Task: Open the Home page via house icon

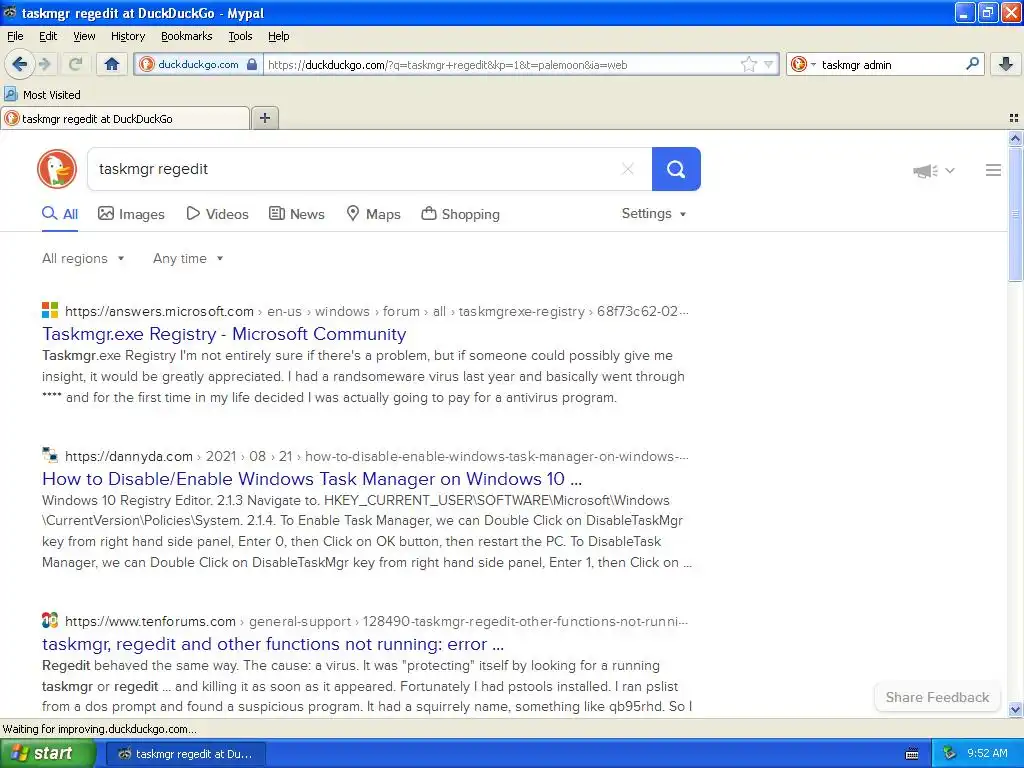Action: click(112, 64)
